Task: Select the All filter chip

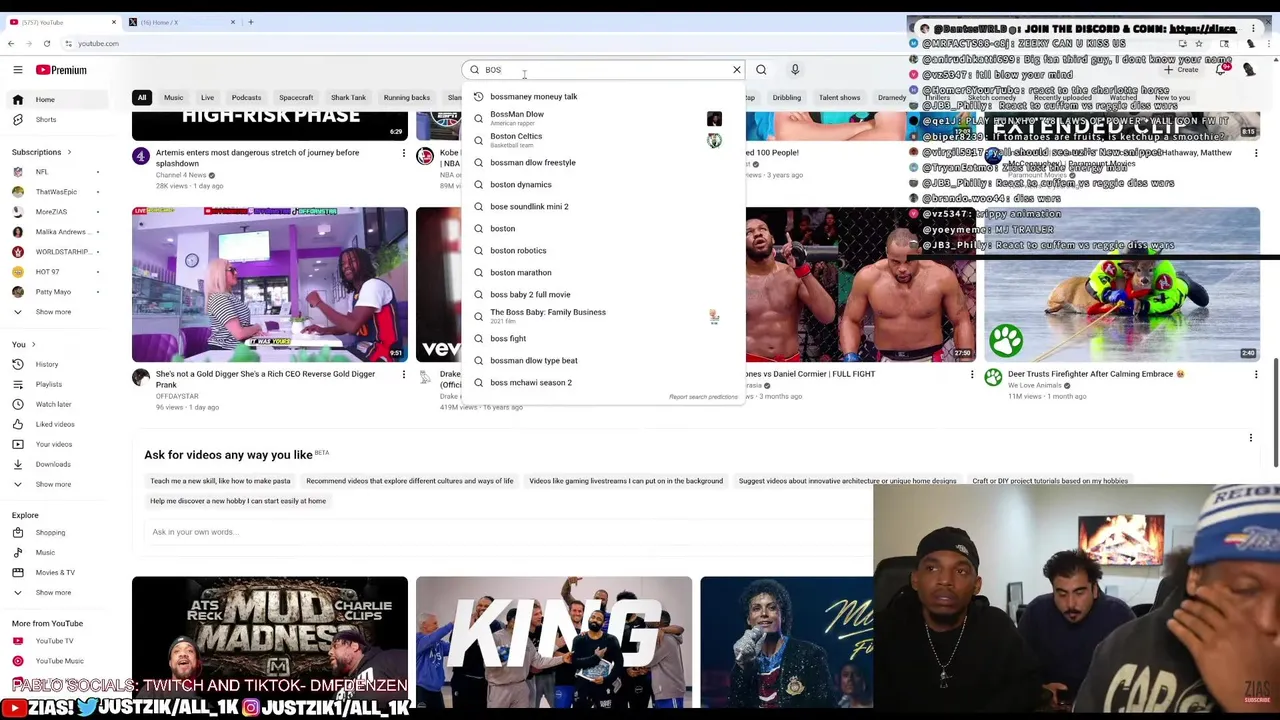Action: [x=142, y=98]
